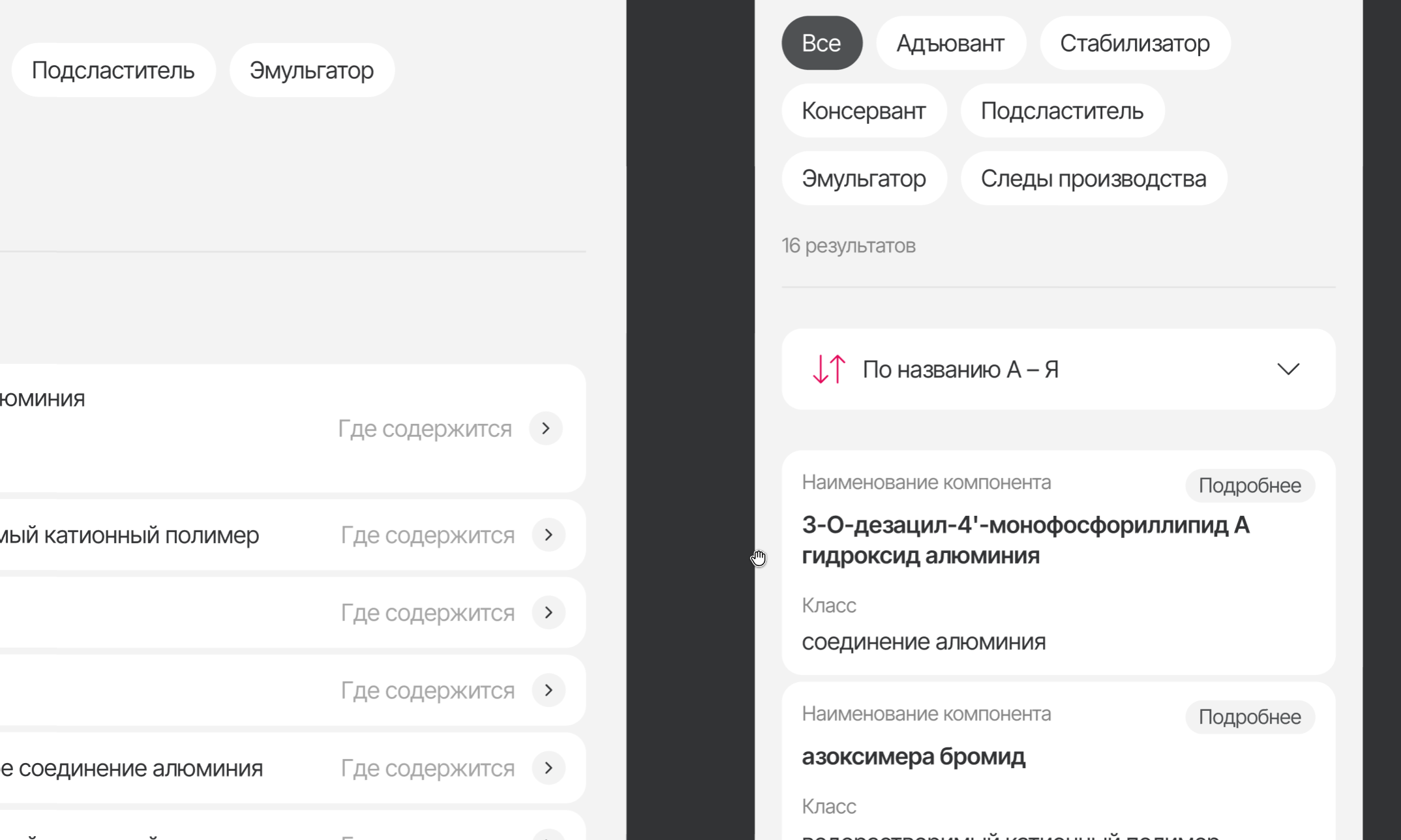Click arrow icon in the fourth 'Где содержится' row
The width and height of the screenshot is (1401, 840).
[549, 690]
